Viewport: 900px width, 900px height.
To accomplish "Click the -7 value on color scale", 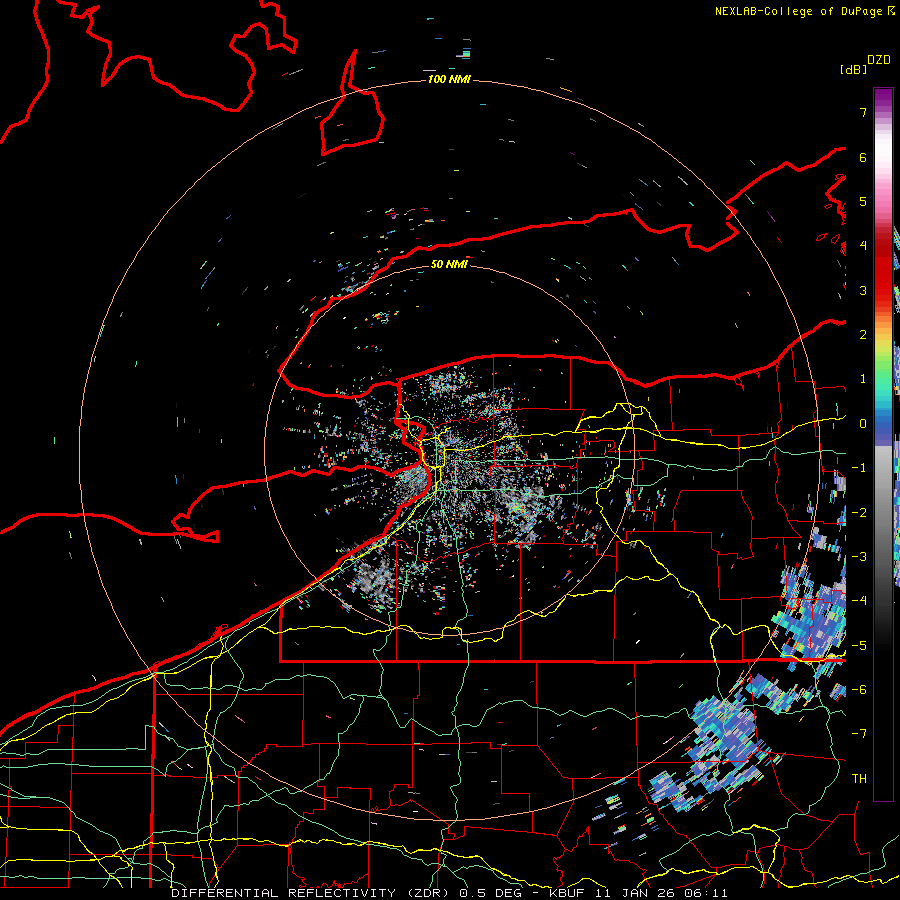I will (859, 734).
